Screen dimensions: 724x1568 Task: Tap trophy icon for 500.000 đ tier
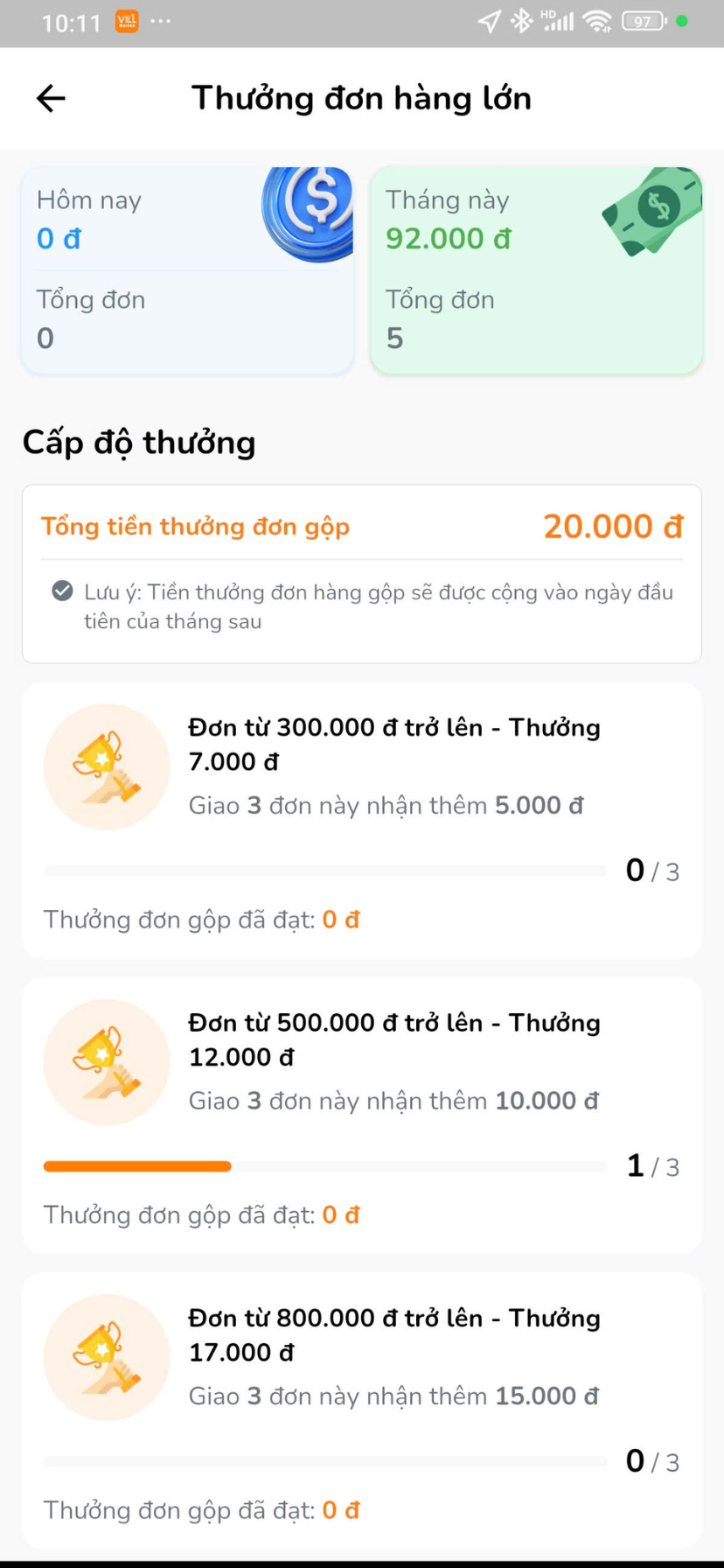pyautogui.click(x=107, y=1061)
